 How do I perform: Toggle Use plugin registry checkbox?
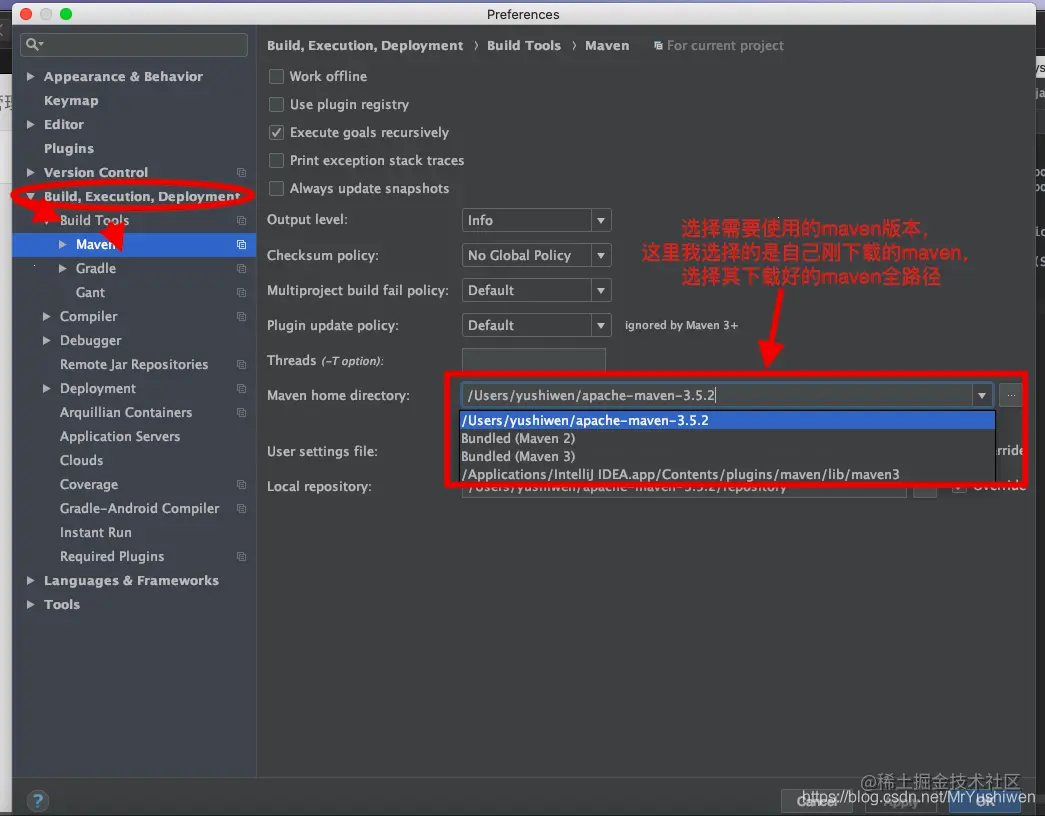(276, 105)
